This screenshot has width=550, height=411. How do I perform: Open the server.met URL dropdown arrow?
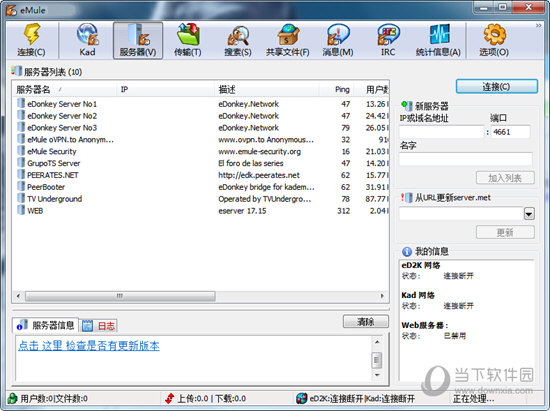529,213
